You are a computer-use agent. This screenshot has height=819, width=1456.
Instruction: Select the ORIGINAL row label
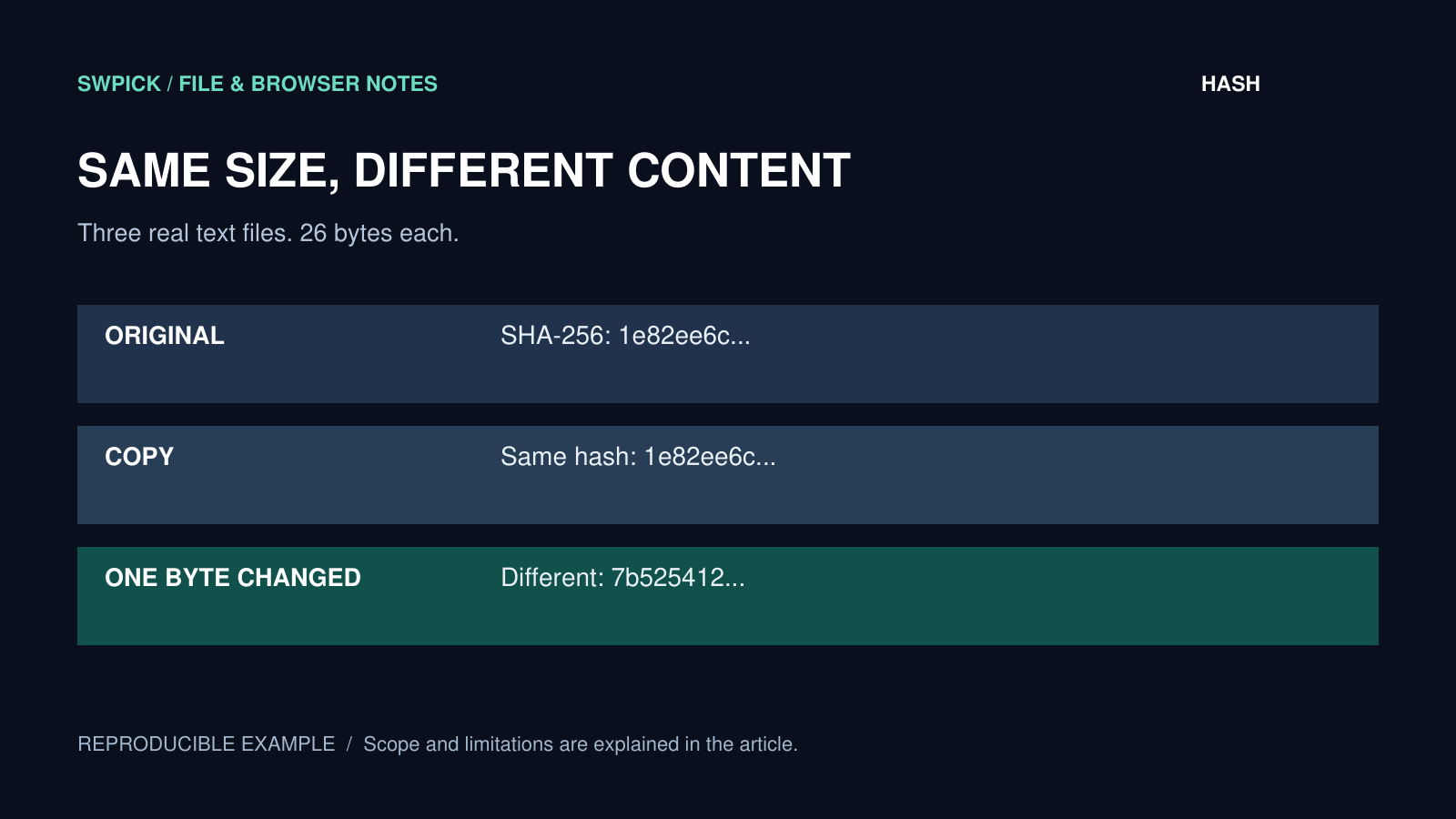(x=165, y=336)
